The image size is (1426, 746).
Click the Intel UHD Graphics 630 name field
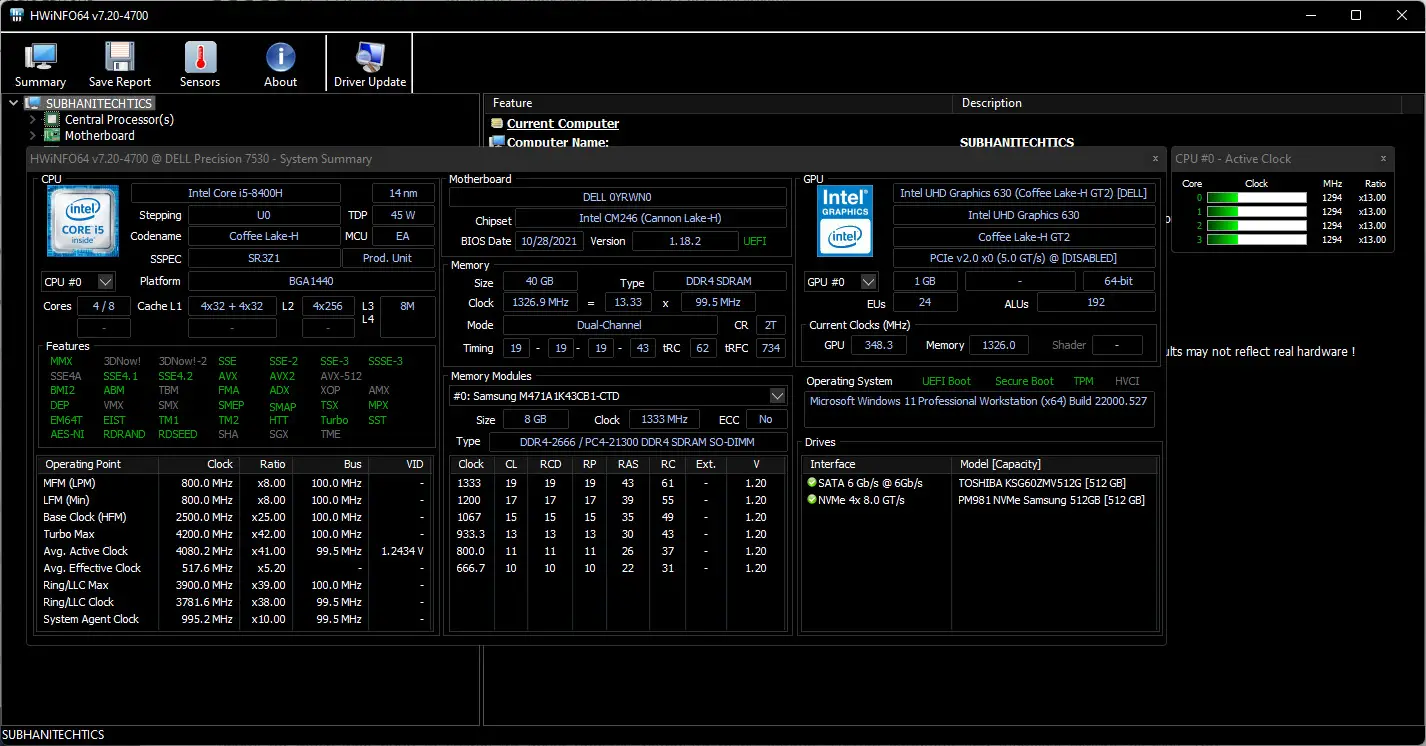pos(1024,215)
